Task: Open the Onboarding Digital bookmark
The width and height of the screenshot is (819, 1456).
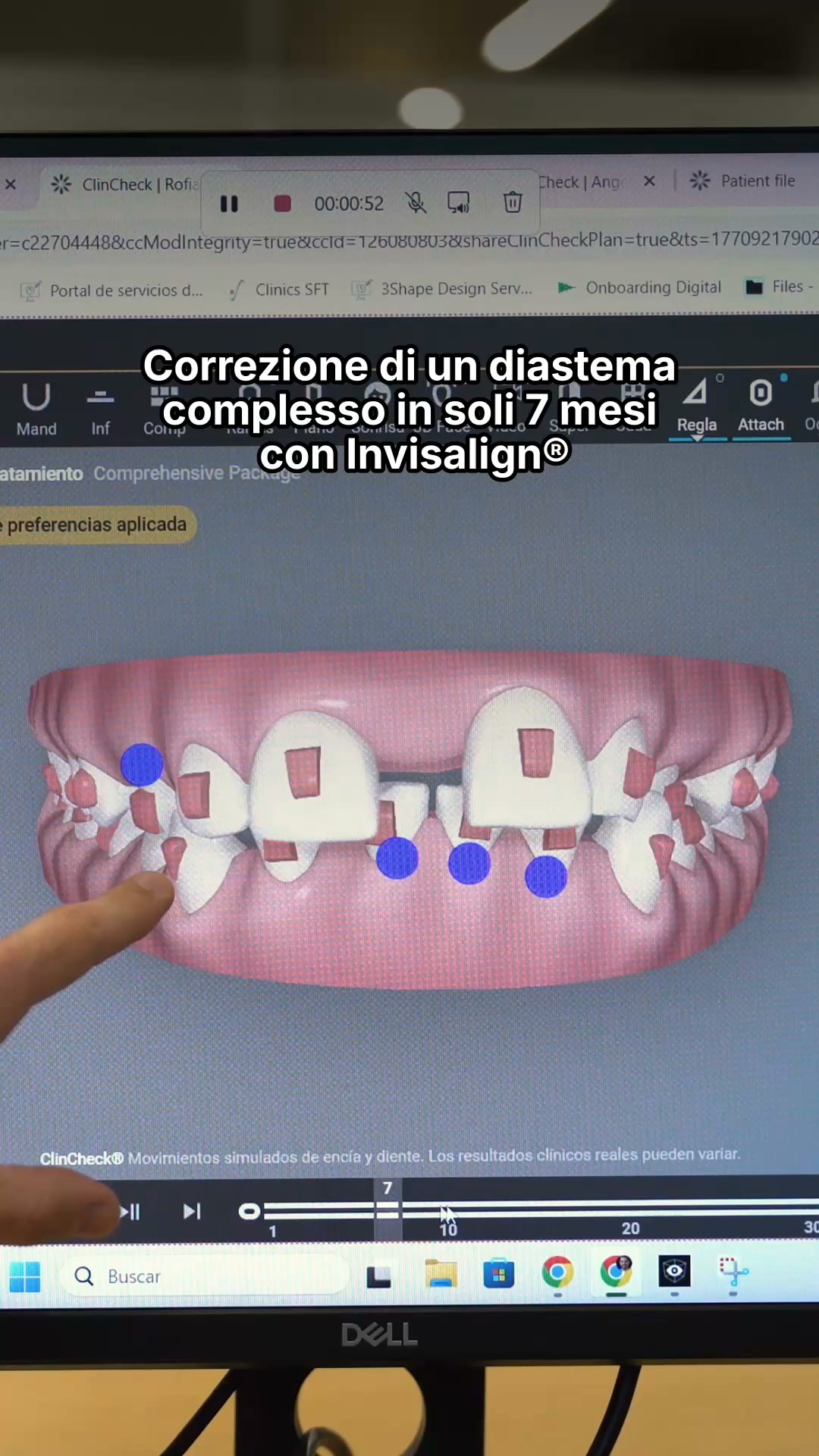Action: (639, 287)
